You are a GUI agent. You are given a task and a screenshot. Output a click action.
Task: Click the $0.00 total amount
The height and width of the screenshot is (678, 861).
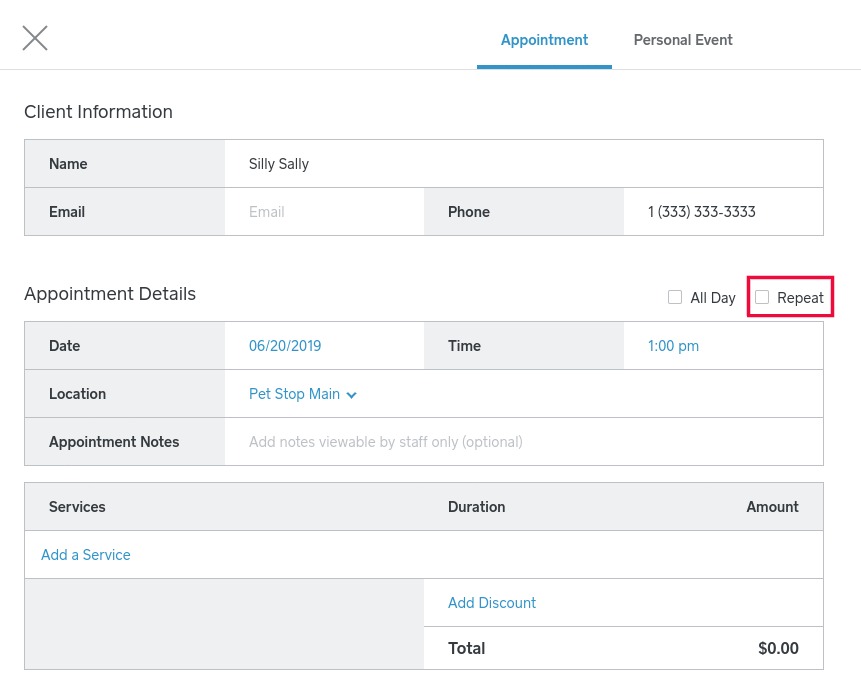(778, 649)
